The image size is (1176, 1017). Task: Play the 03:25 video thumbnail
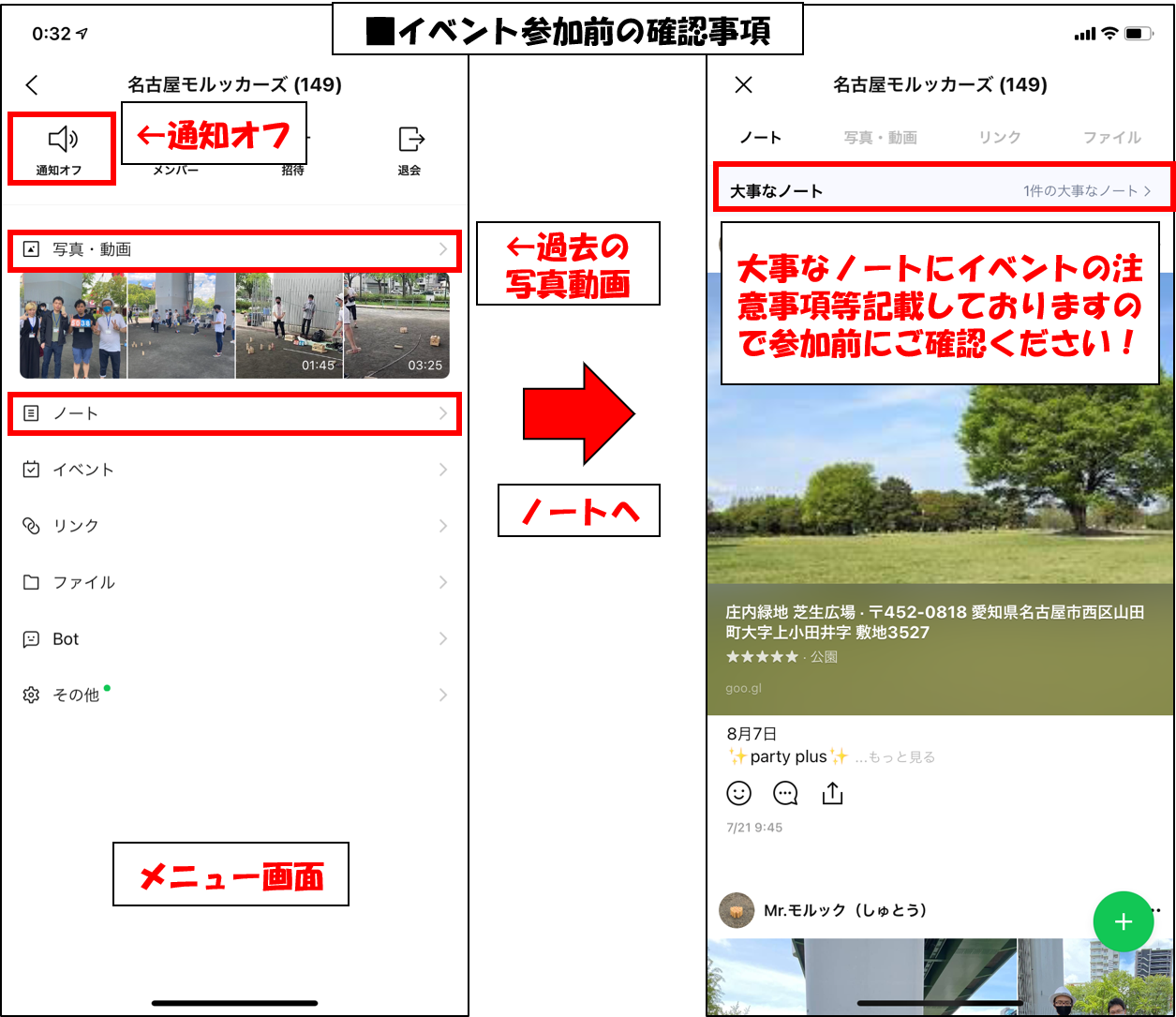[397, 325]
